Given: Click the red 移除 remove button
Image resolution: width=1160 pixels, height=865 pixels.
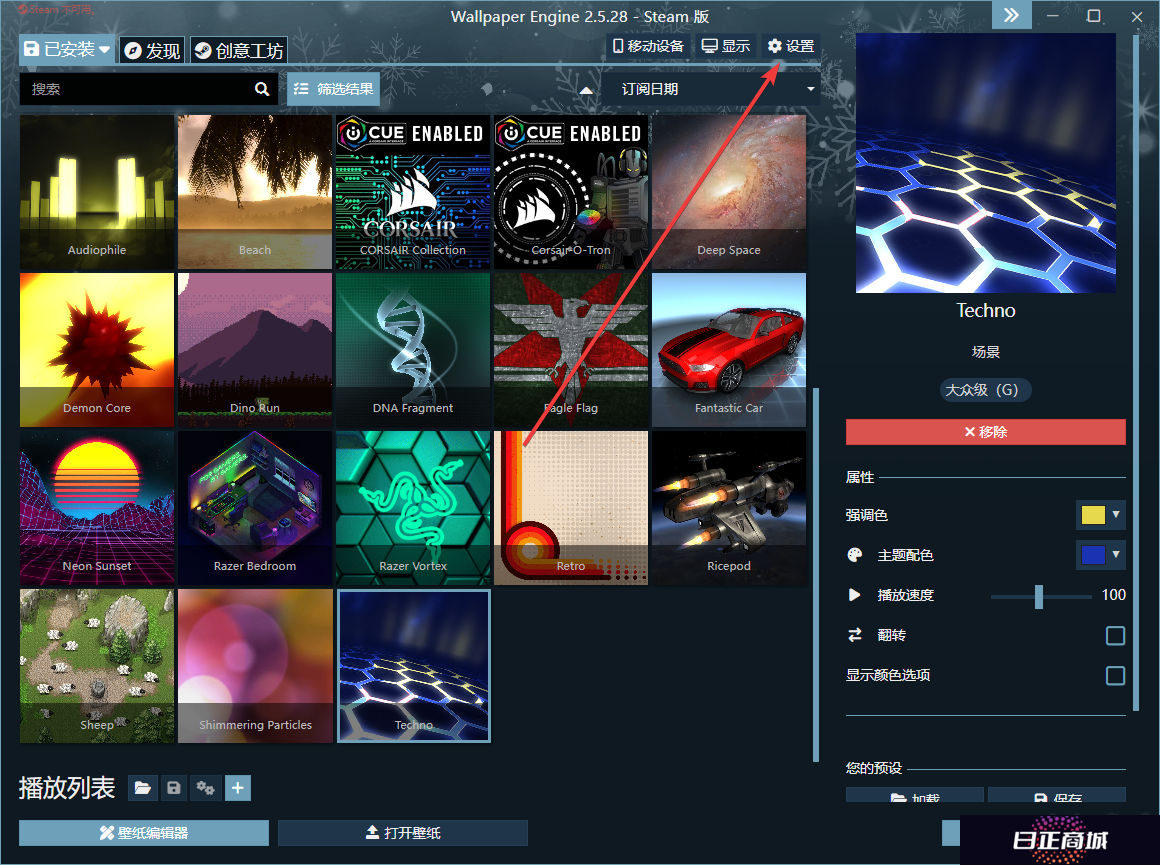Looking at the screenshot, I should click(985, 432).
